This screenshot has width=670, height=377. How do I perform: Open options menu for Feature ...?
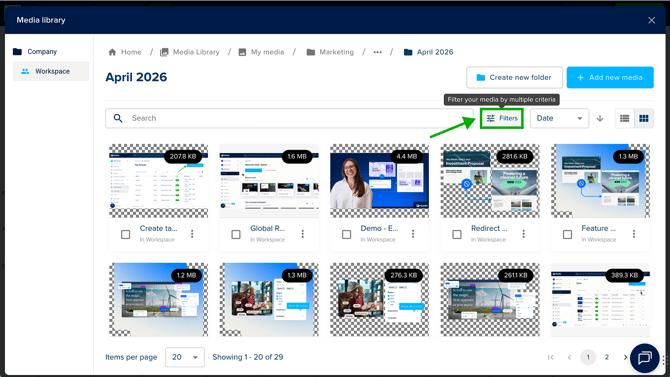click(x=634, y=234)
